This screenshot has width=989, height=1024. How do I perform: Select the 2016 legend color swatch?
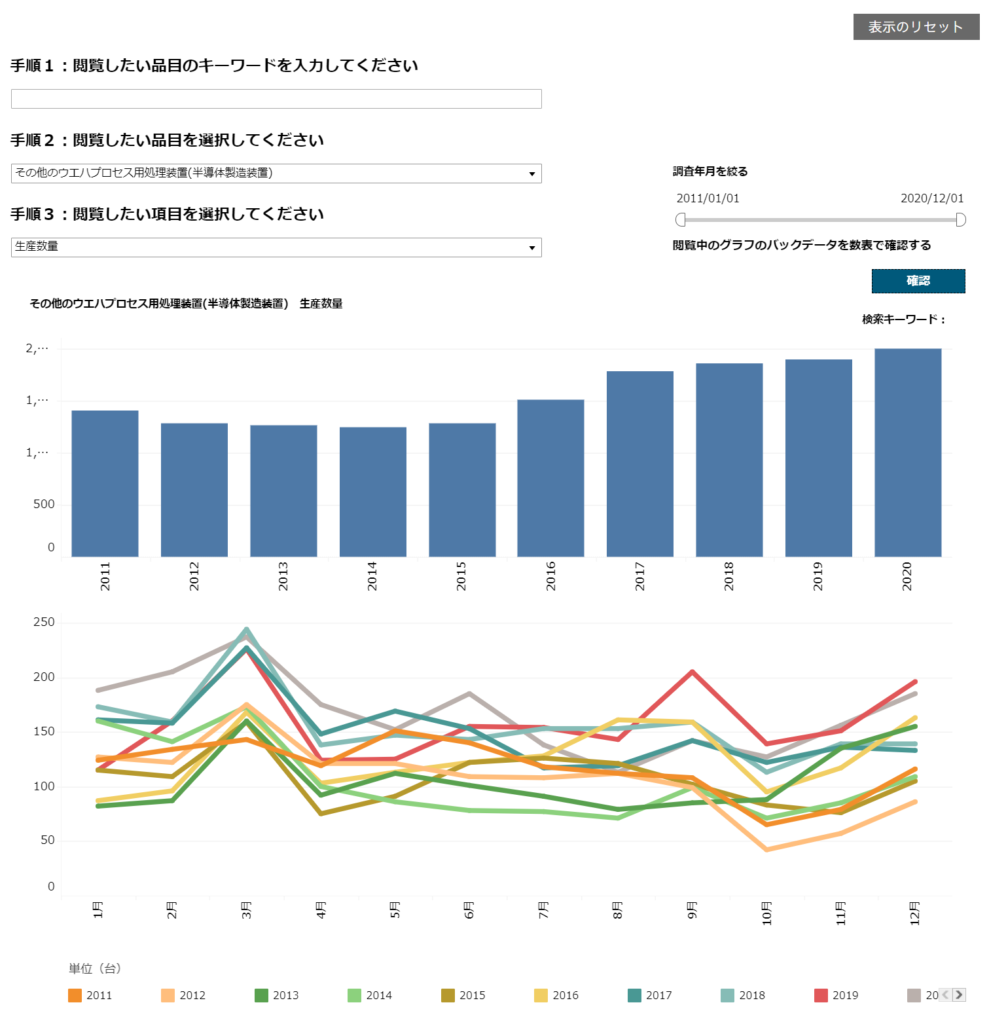(541, 995)
